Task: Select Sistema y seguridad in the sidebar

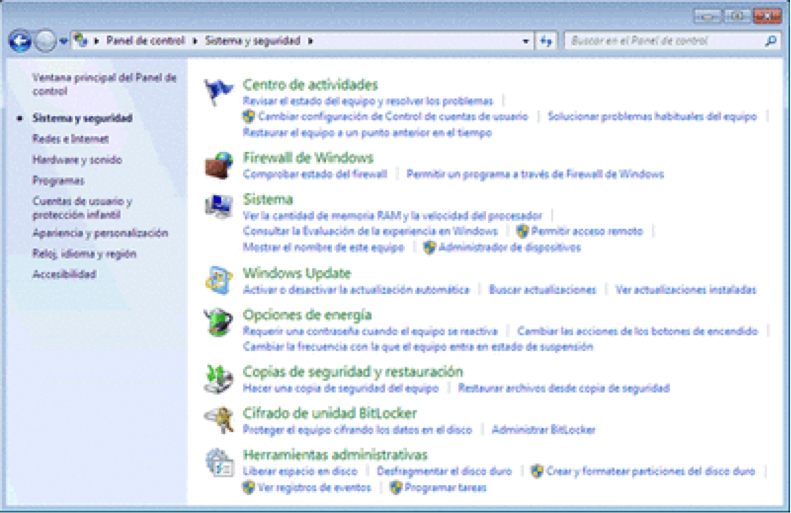Action: tap(82, 118)
